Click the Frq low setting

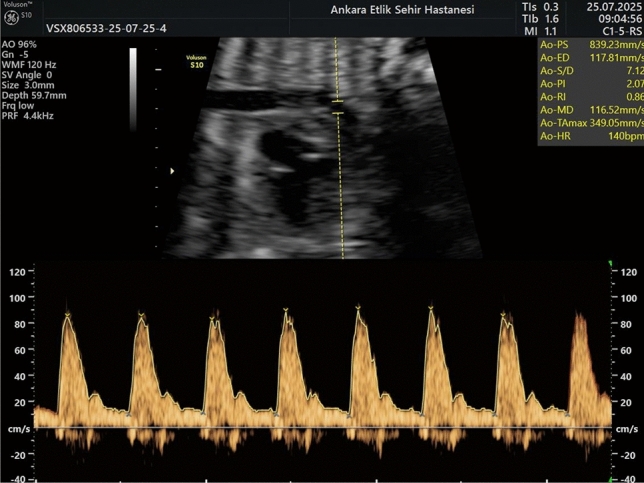click(x=18, y=106)
